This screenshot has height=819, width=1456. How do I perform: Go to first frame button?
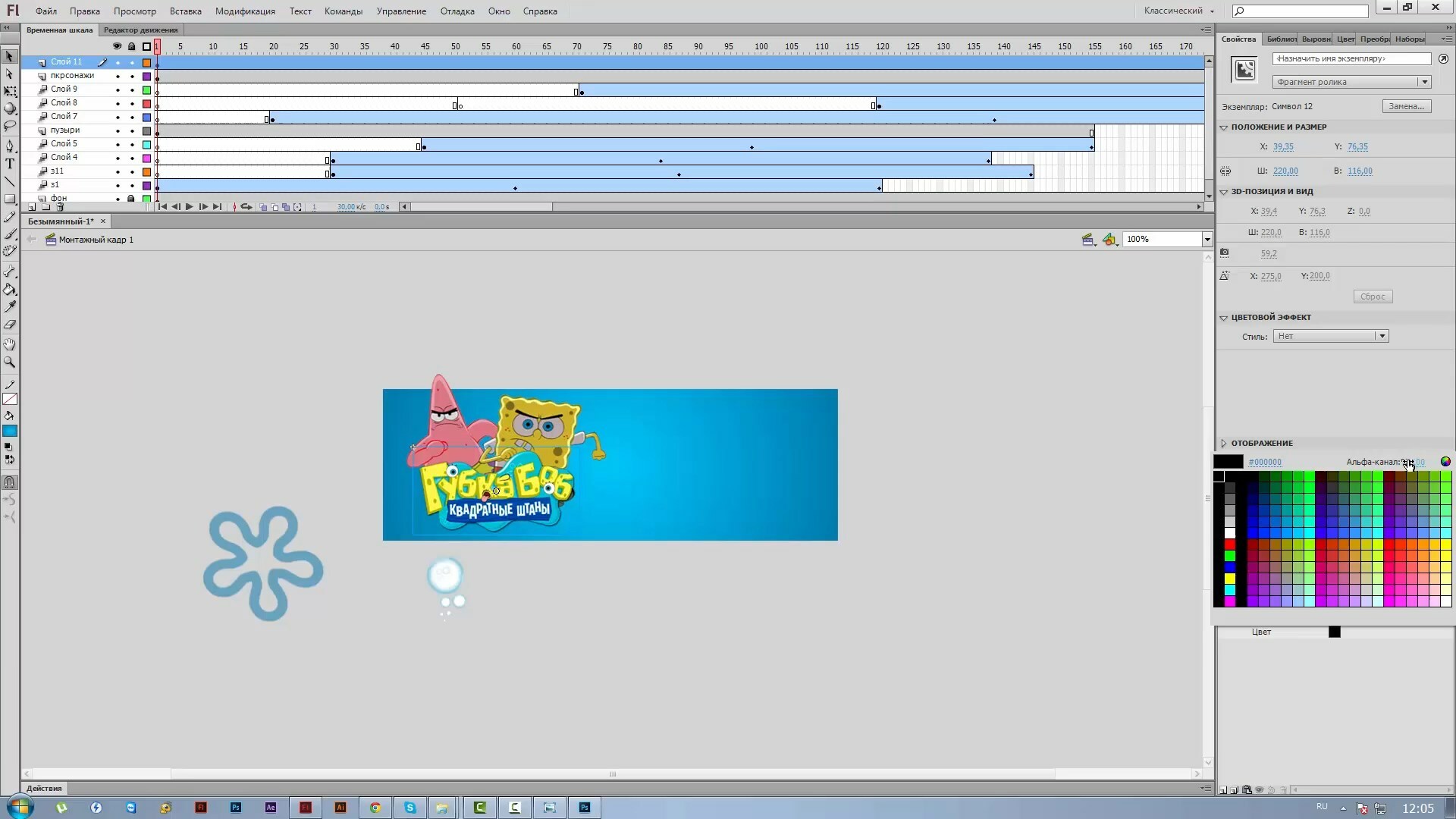pyautogui.click(x=162, y=206)
